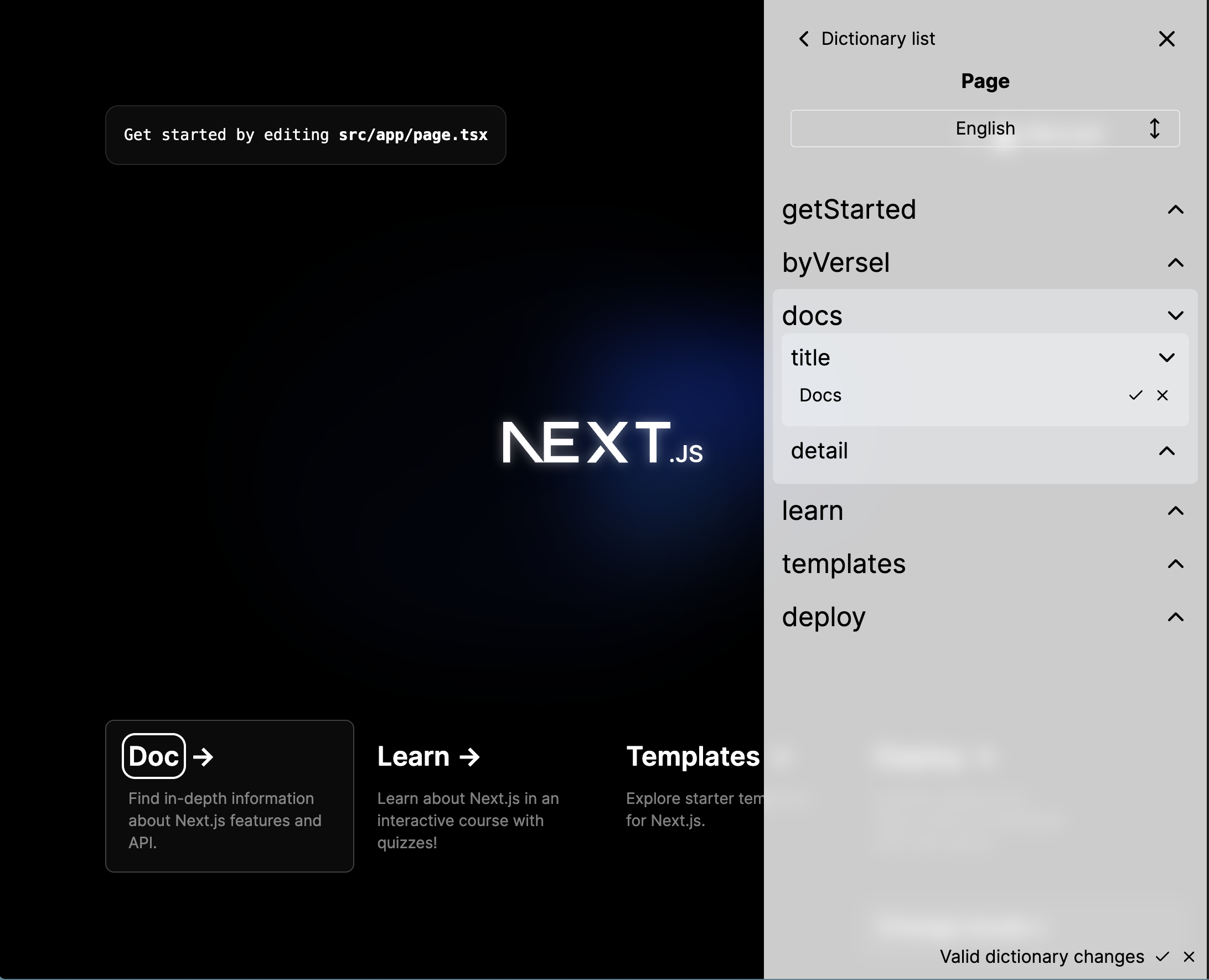This screenshot has width=1209, height=980.
Task: Collapse the docs section chevron
Action: [x=1175, y=315]
